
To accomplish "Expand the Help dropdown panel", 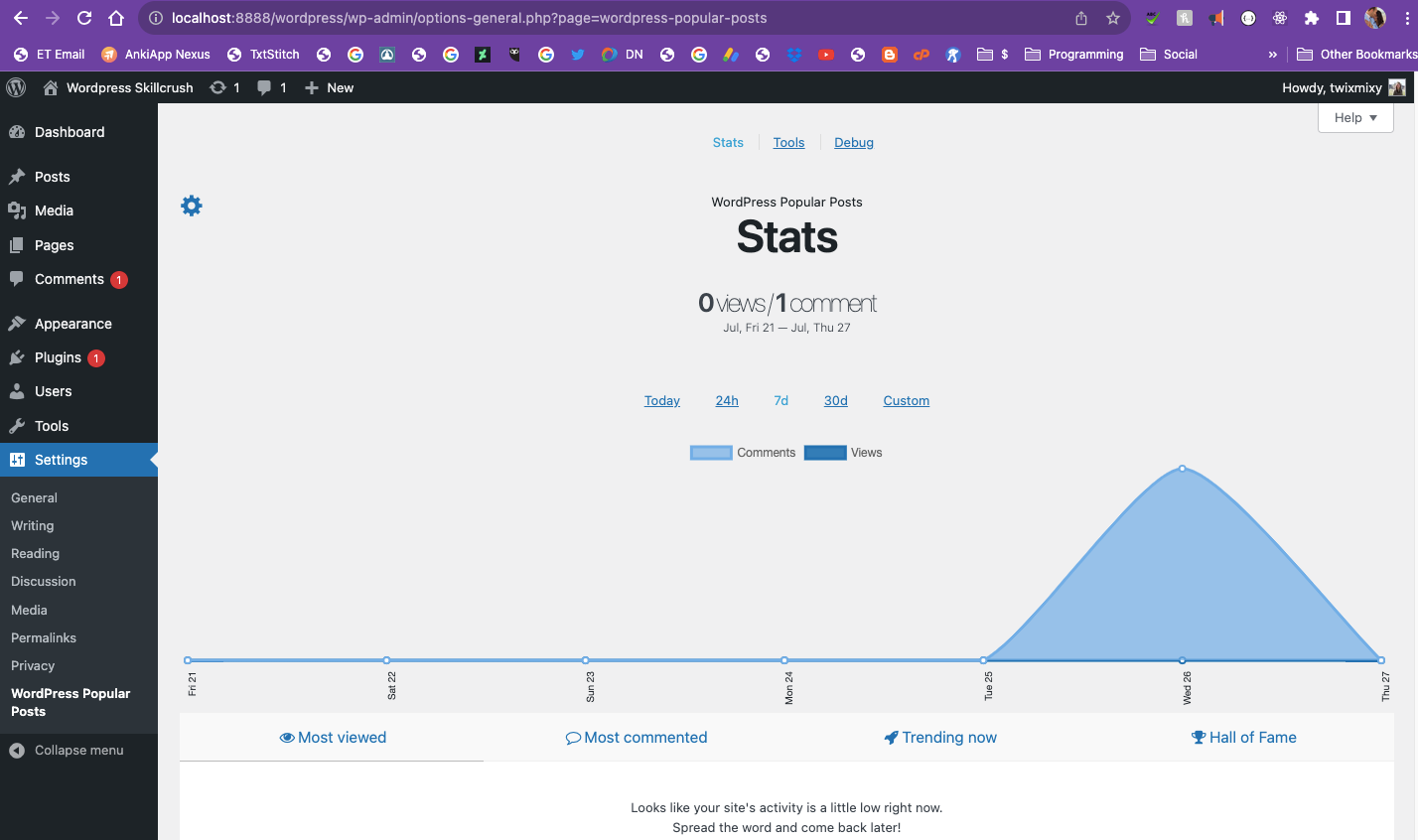I will coord(1355,117).
